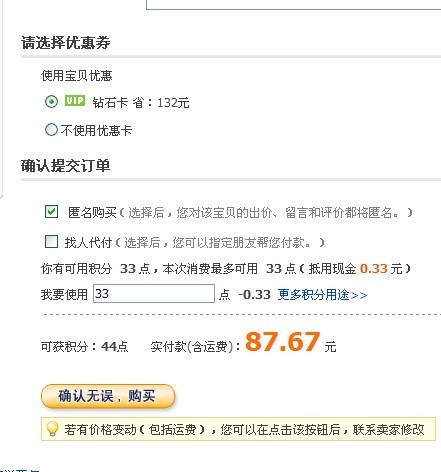
Task: Click the text area above 请选择优惠券
Action: (293, 5)
